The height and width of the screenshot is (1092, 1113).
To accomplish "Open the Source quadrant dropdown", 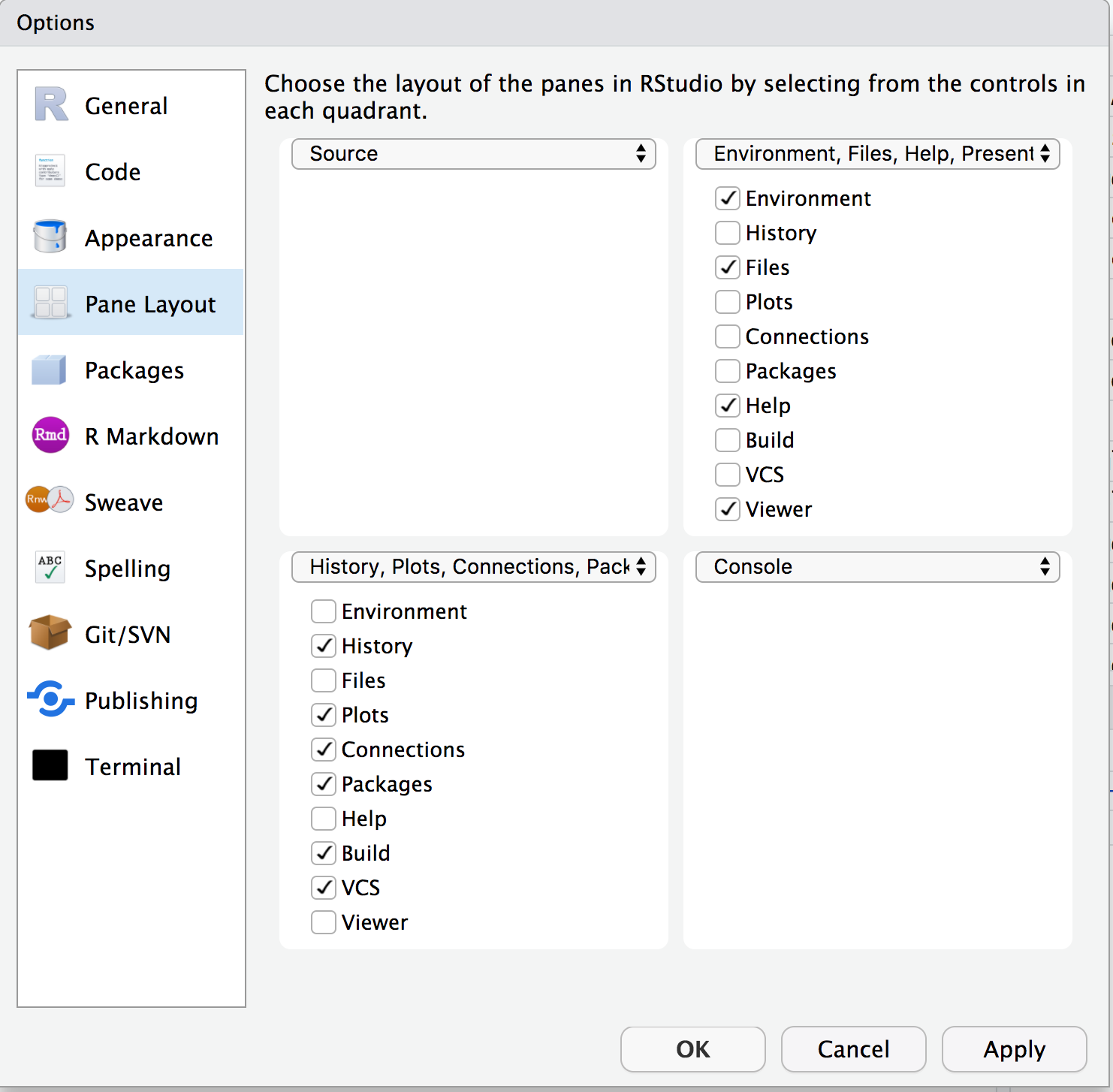I will [473, 154].
